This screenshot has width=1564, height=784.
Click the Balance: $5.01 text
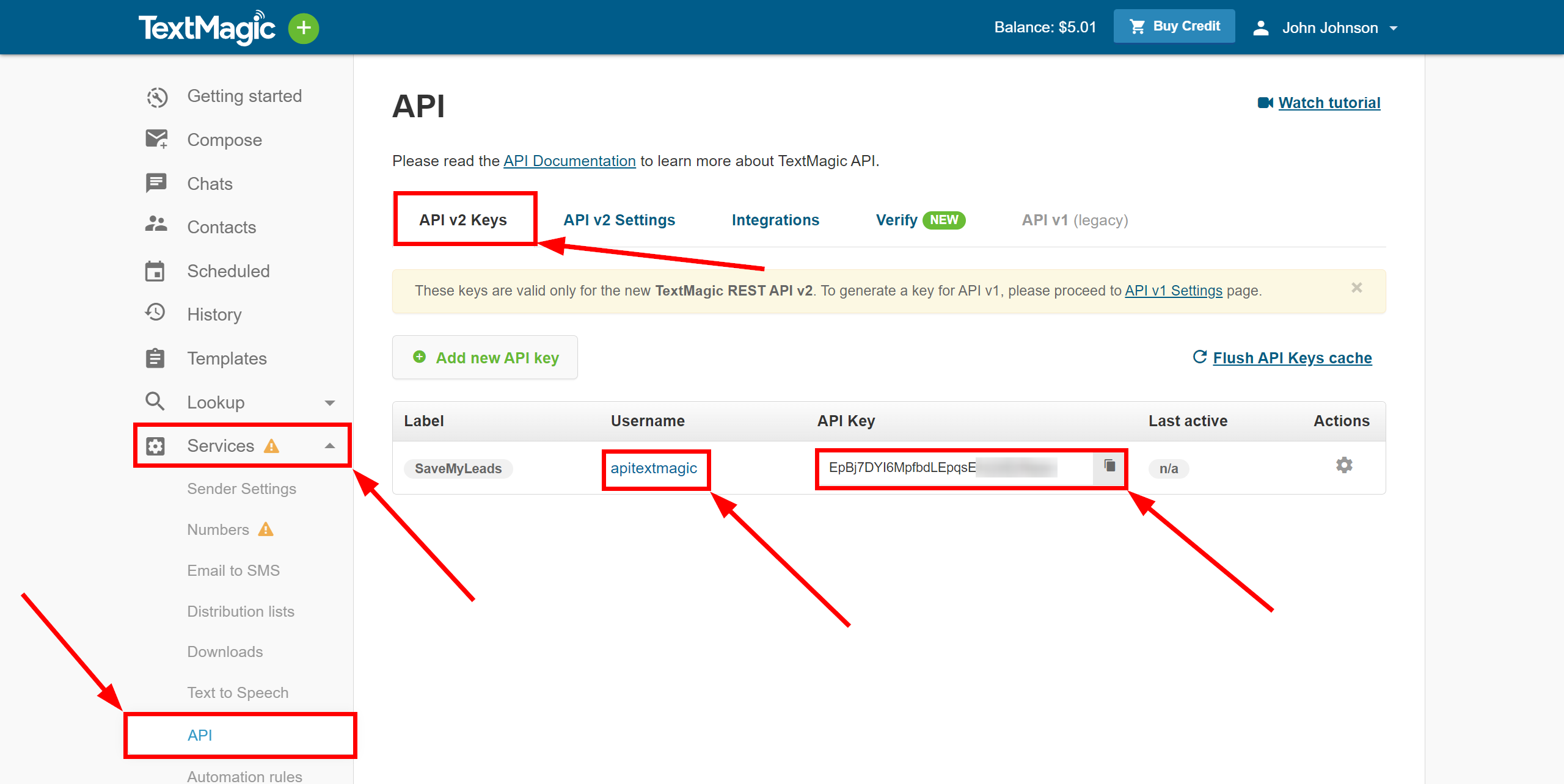click(1045, 27)
